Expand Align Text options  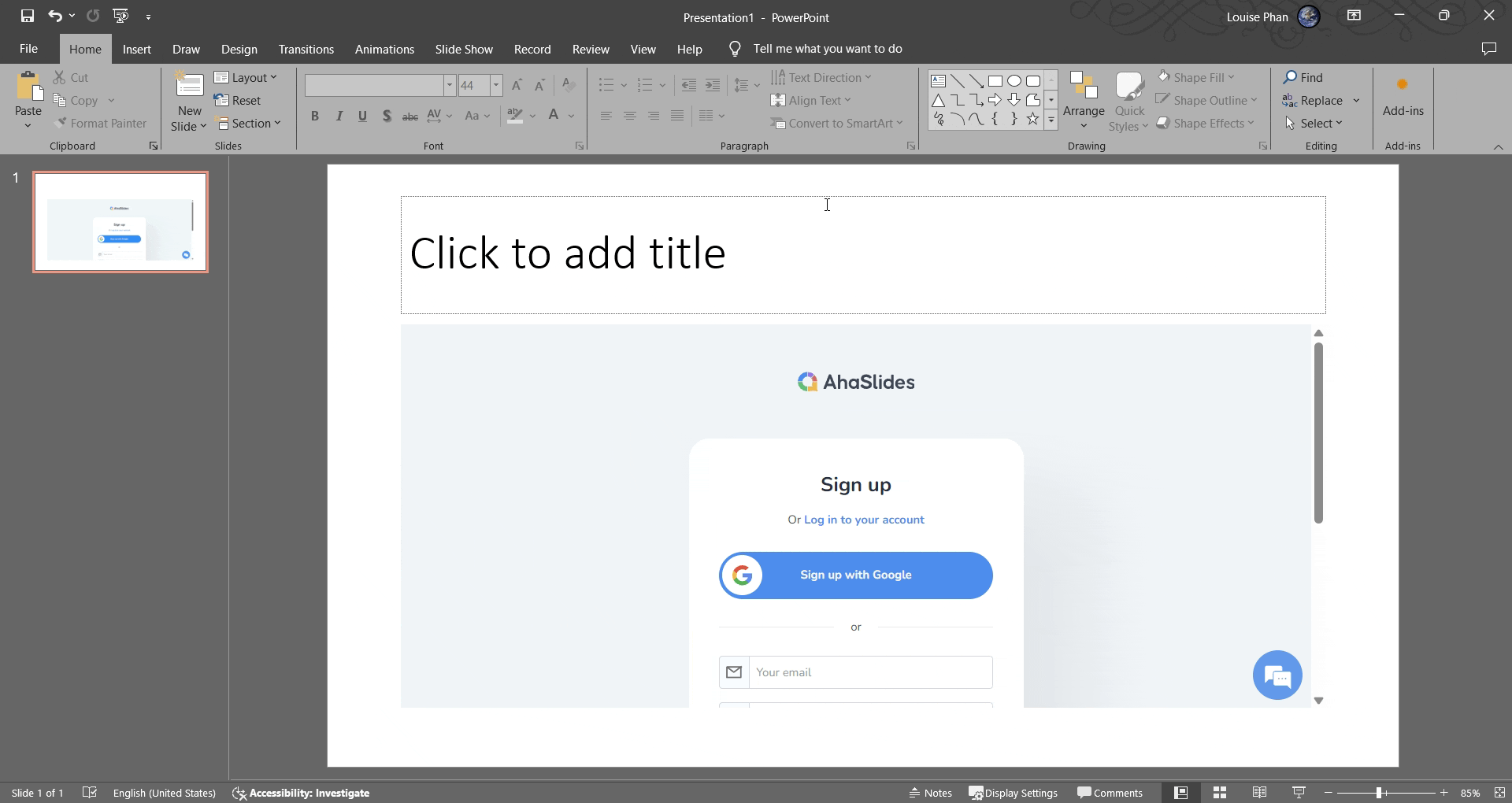click(x=811, y=101)
